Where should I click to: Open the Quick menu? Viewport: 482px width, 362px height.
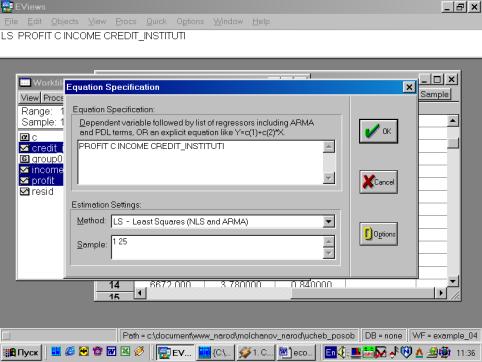[156, 21]
